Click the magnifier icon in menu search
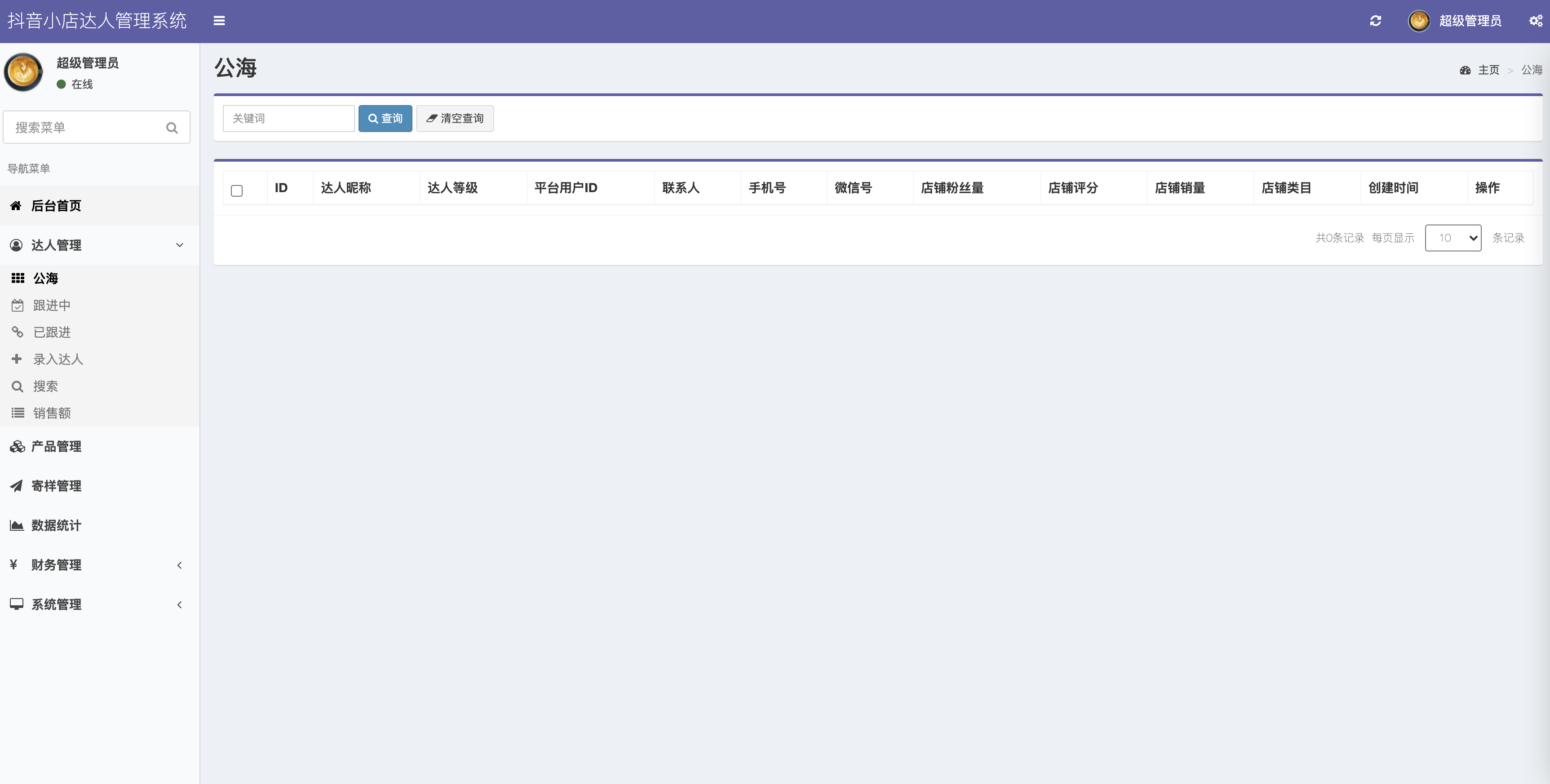1550x784 pixels. (172, 128)
